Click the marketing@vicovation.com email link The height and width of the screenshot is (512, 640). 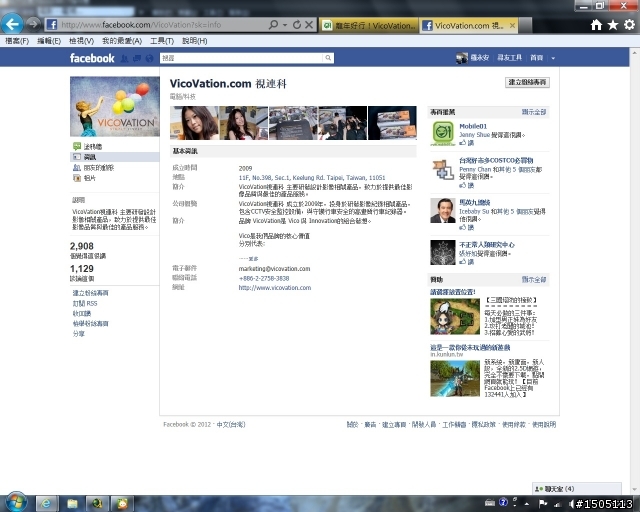(274, 269)
